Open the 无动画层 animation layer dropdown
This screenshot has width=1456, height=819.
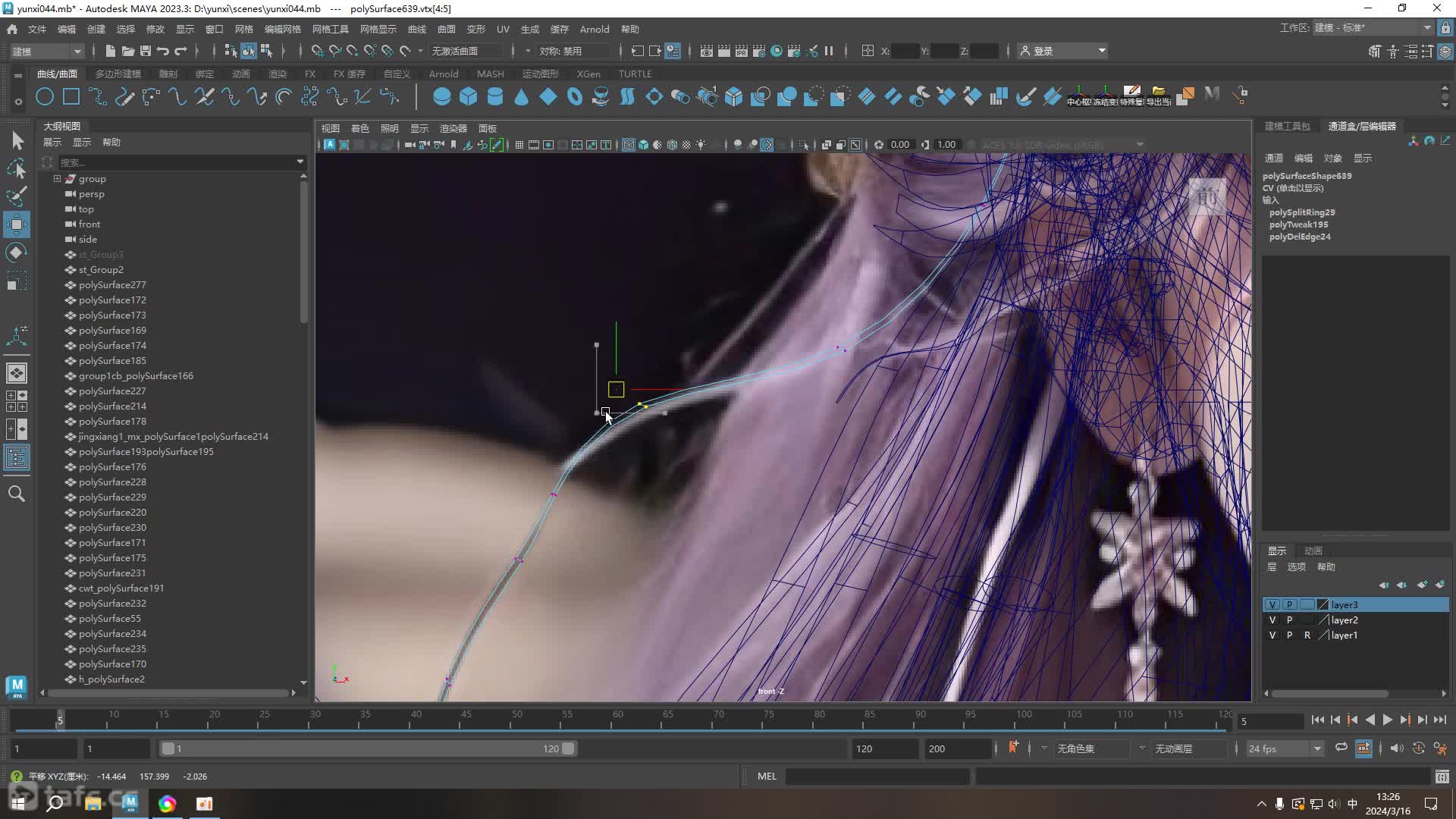pyautogui.click(x=1189, y=748)
